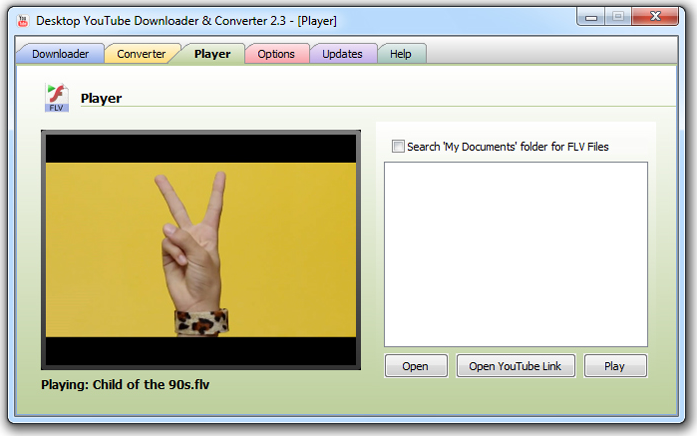Click the YouTube Downloader app icon in title bar
Image resolution: width=697 pixels, height=436 pixels.
[x=22, y=18]
